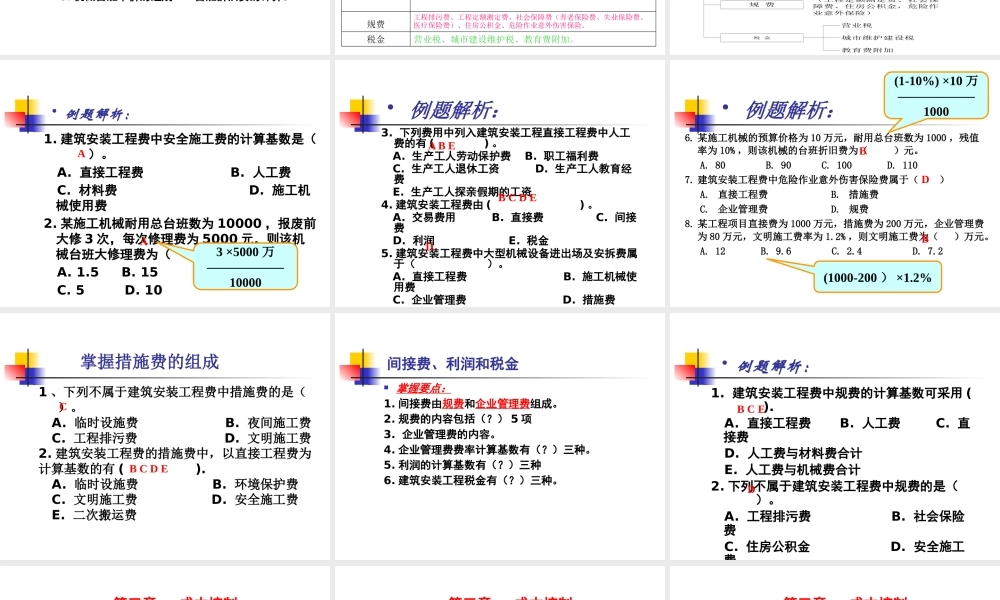Image resolution: width=1000 pixels, height=600 pixels.
Task: Click answer option B. 夜间施工费
Action: pyautogui.click(x=267, y=423)
